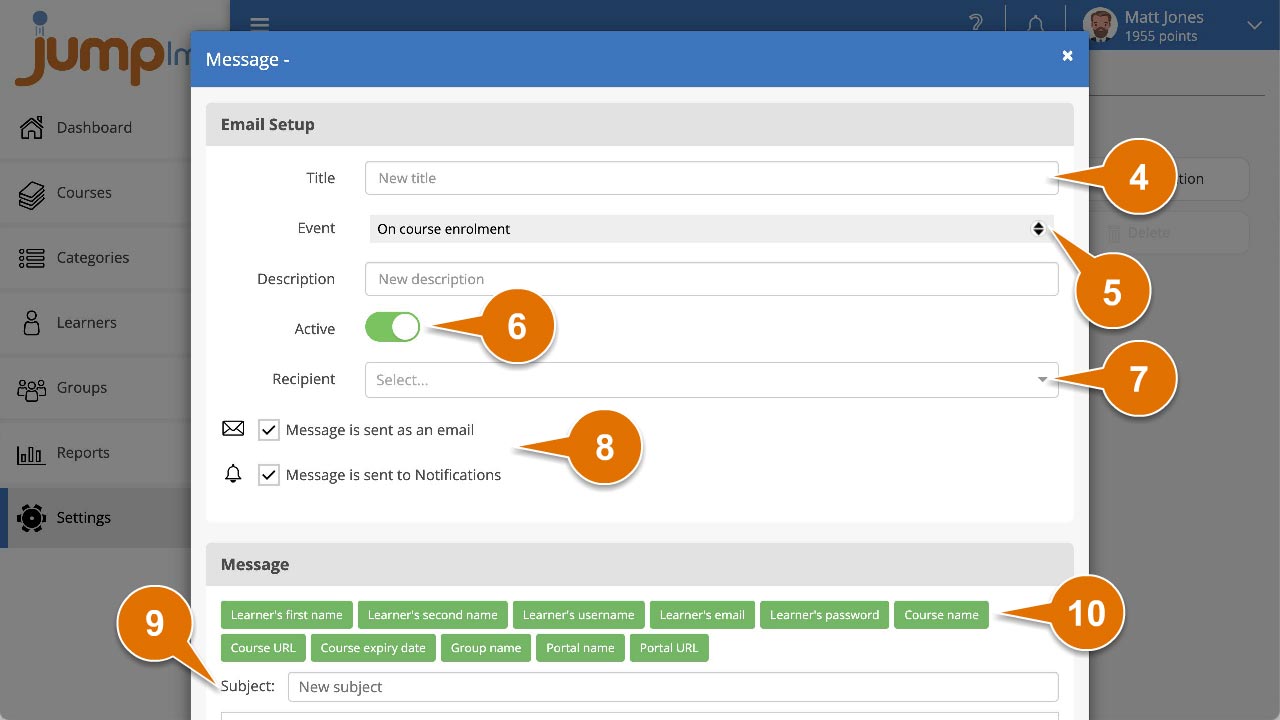Screen dimensions: 1280x720
Task: Click the Recipient dropdown arrow
Action: [x=1042, y=380]
